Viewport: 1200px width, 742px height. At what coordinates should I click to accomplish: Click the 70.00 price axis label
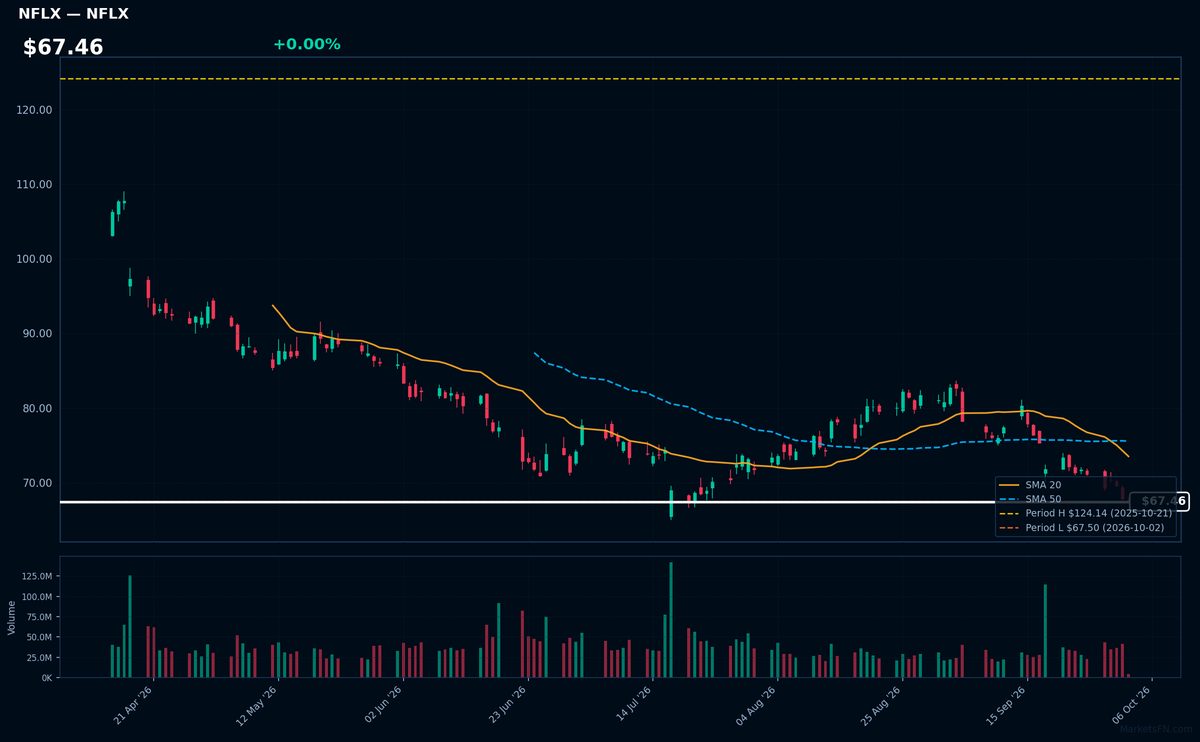[37, 483]
